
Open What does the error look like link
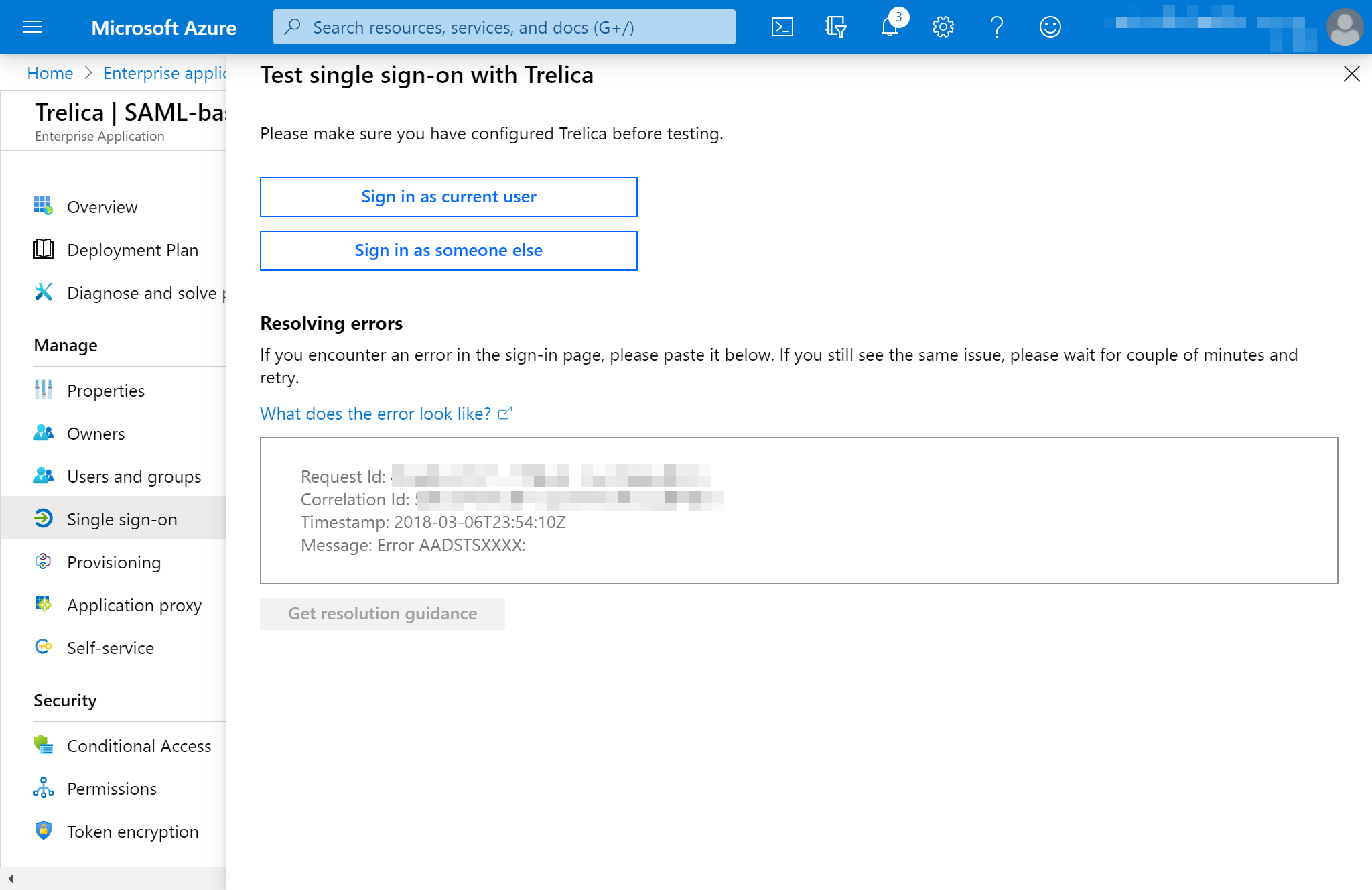click(376, 414)
